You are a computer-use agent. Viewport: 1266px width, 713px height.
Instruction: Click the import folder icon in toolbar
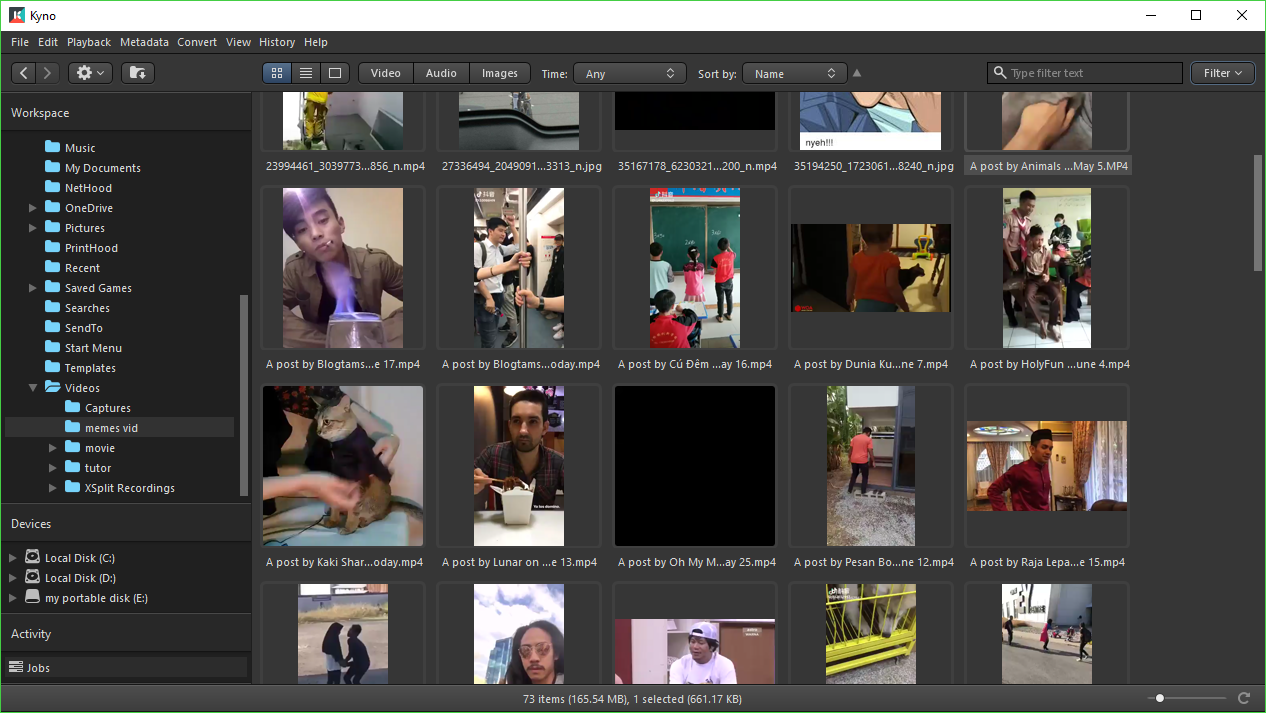(x=138, y=73)
